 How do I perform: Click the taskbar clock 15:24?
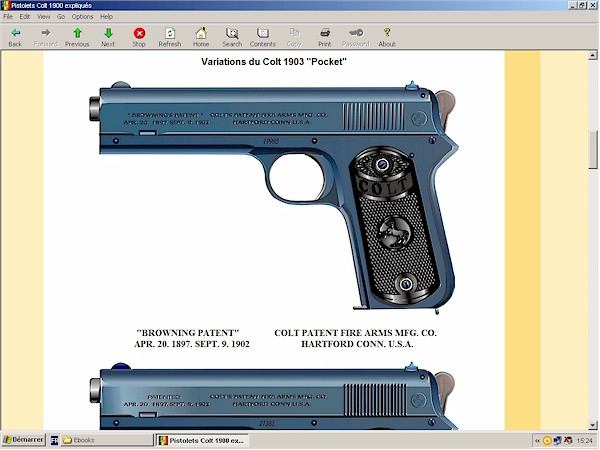pyautogui.click(x=584, y=441)
